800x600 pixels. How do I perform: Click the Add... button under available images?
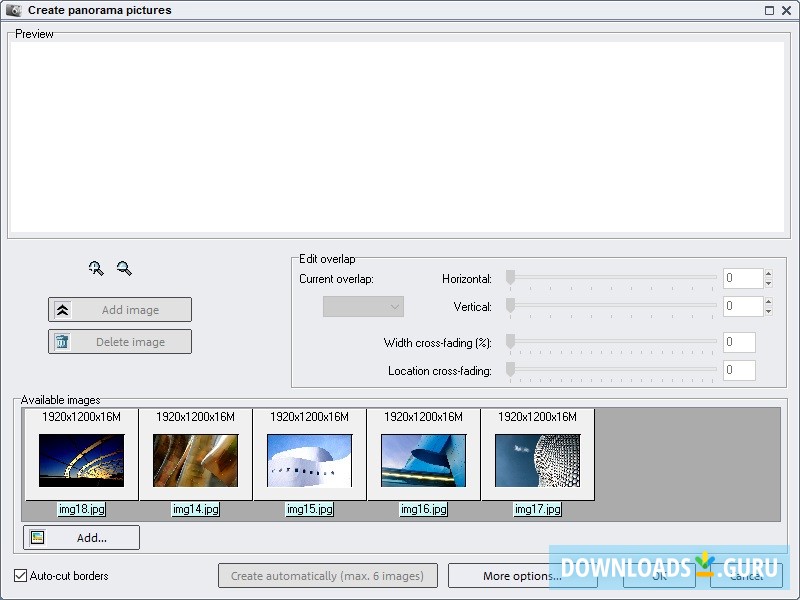(81, 538)
